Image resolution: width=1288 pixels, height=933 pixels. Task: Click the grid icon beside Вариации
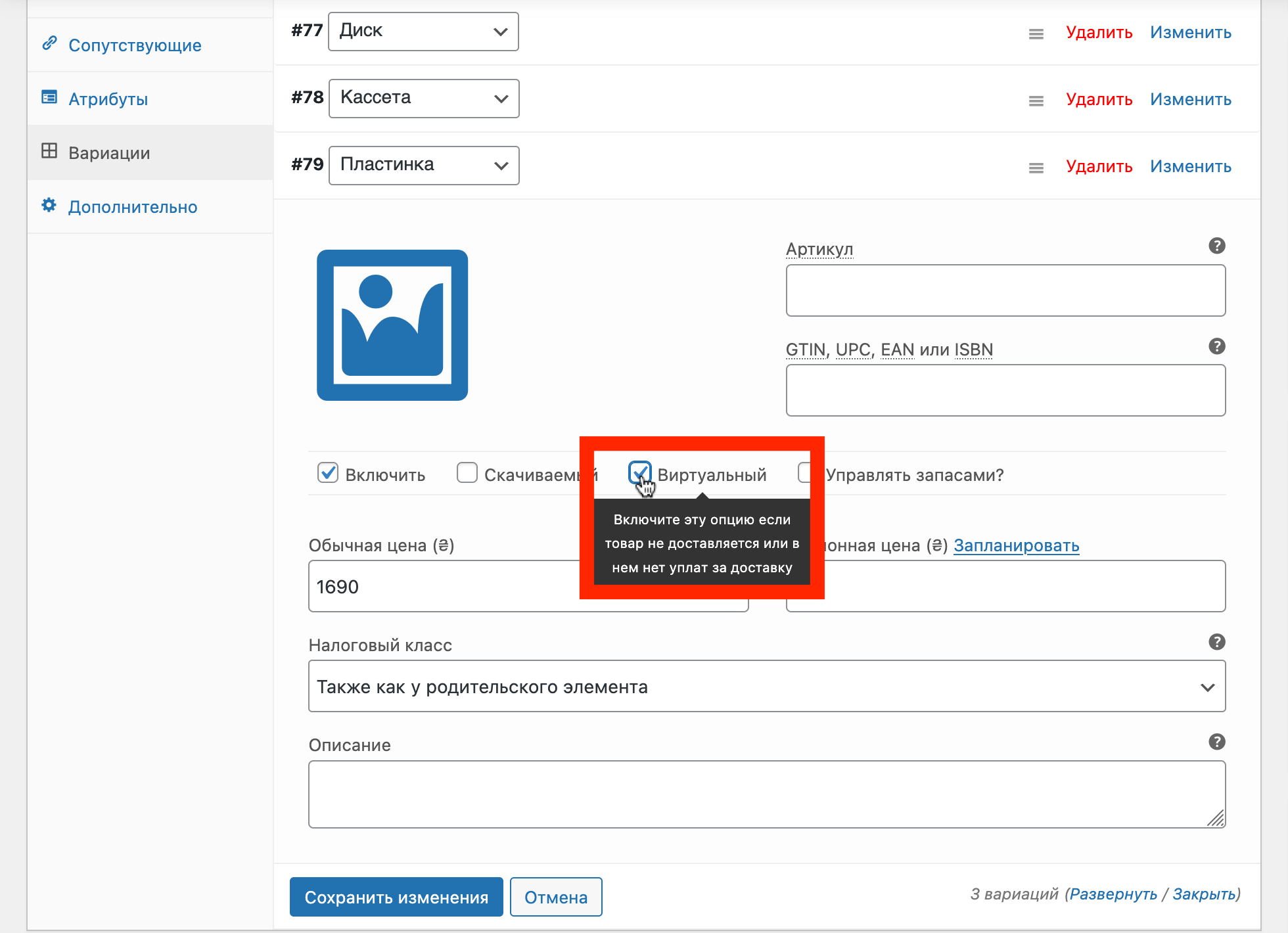tap(49, 151)
